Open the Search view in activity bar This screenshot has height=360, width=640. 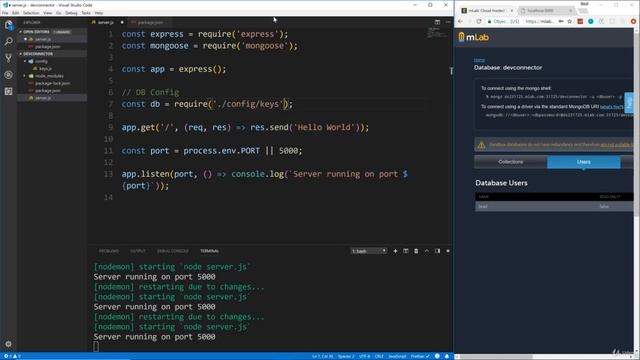point(8,41)
